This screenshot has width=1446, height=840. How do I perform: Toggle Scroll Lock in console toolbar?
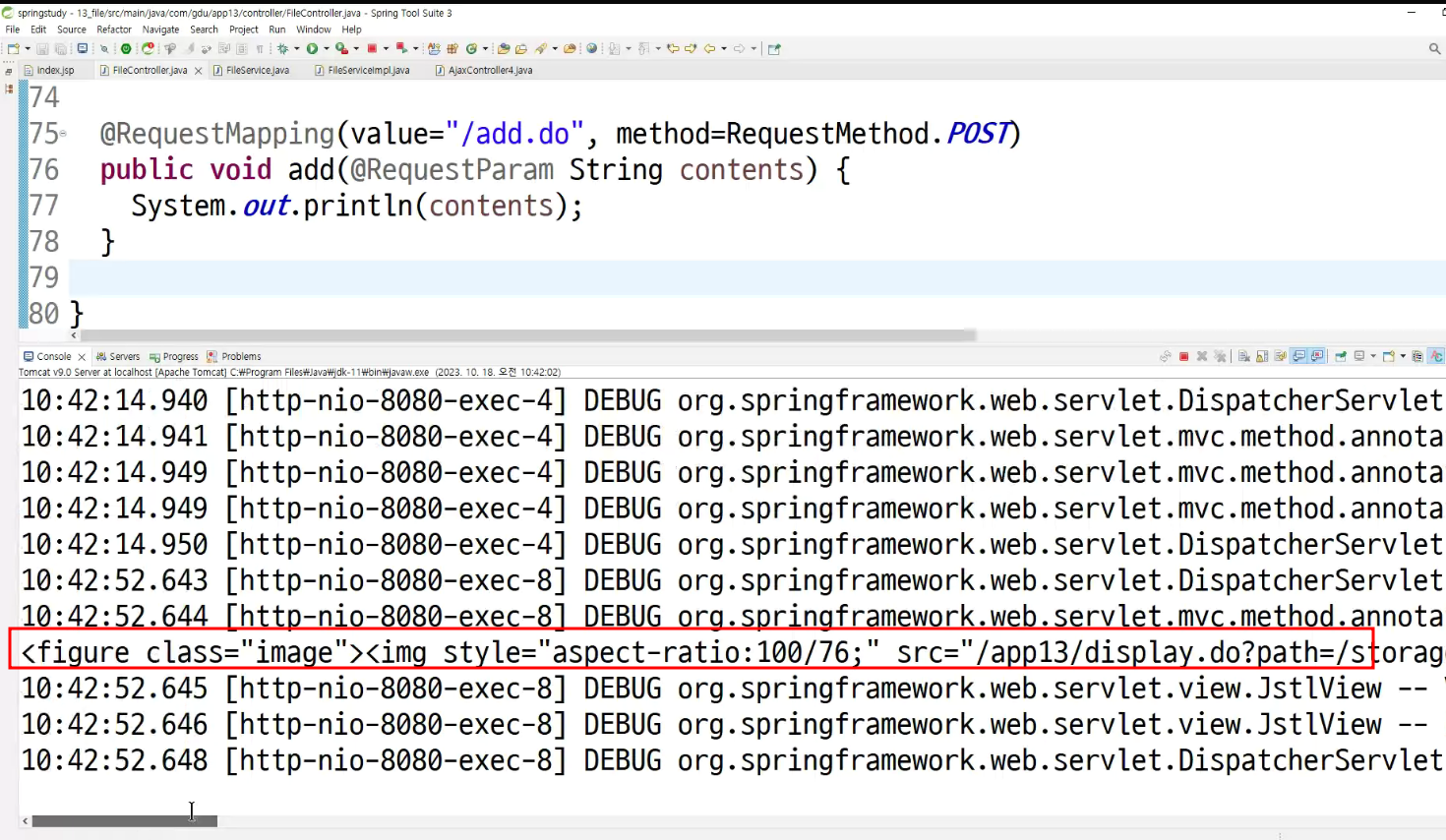1262,356
